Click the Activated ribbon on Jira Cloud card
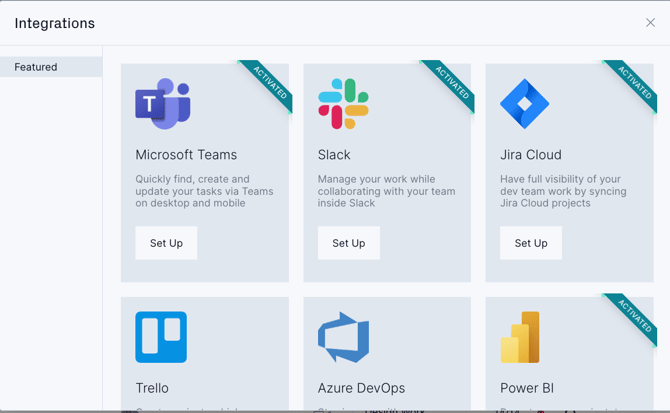 (635, 82)
